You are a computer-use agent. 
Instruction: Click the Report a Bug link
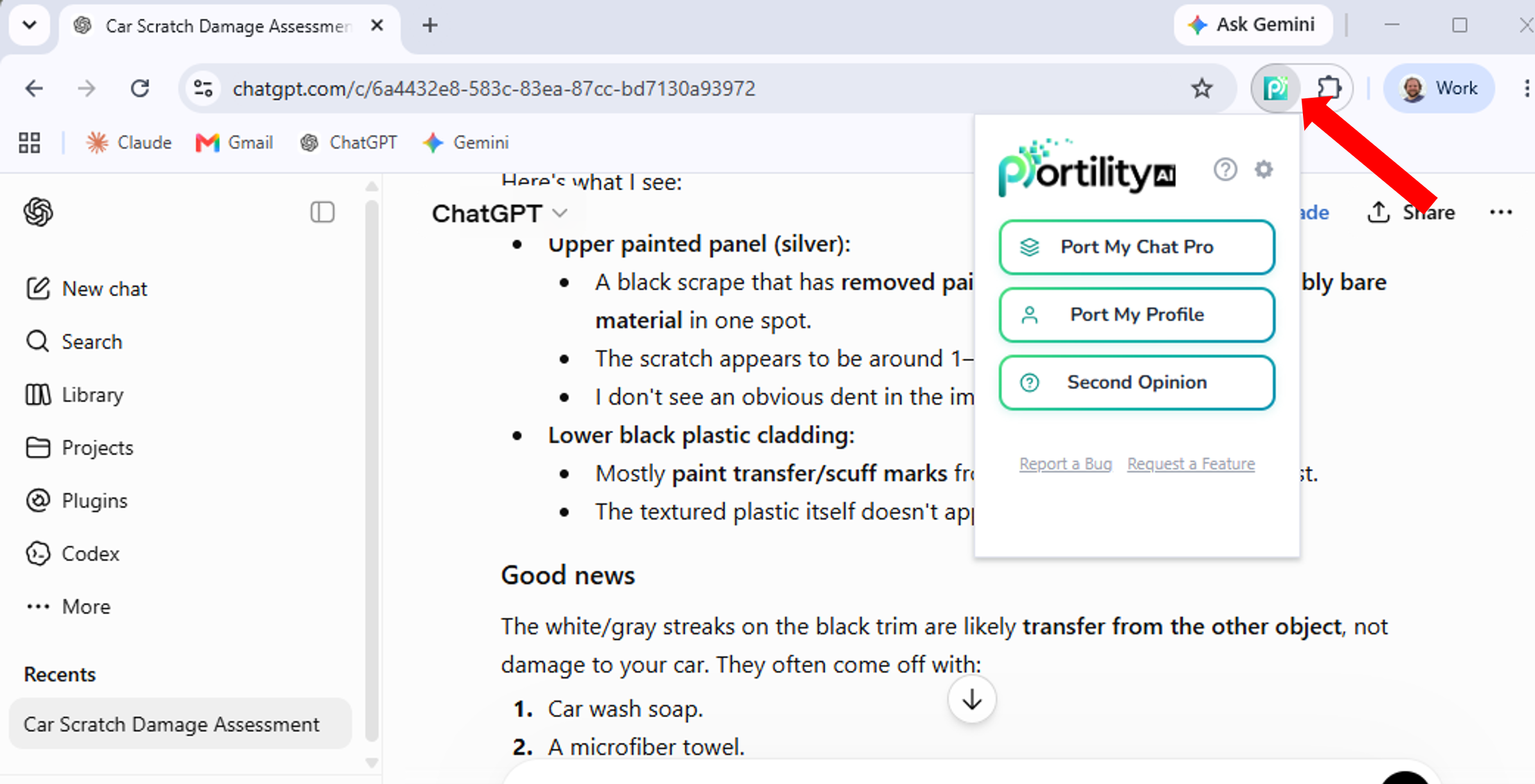point(1065,463)
